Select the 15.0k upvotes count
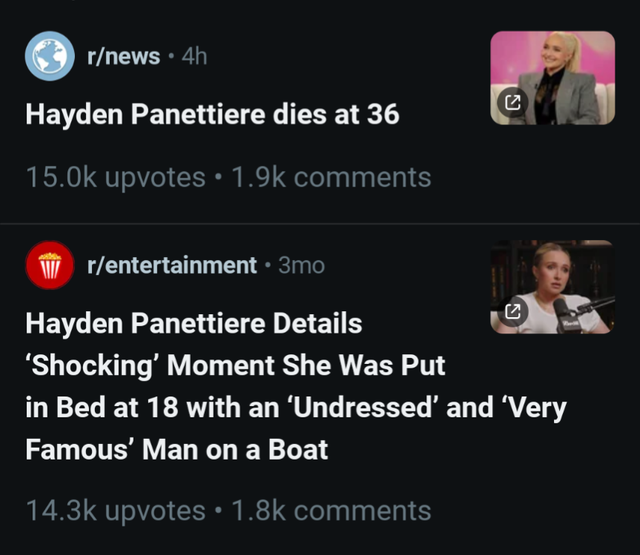 point(116,178)
